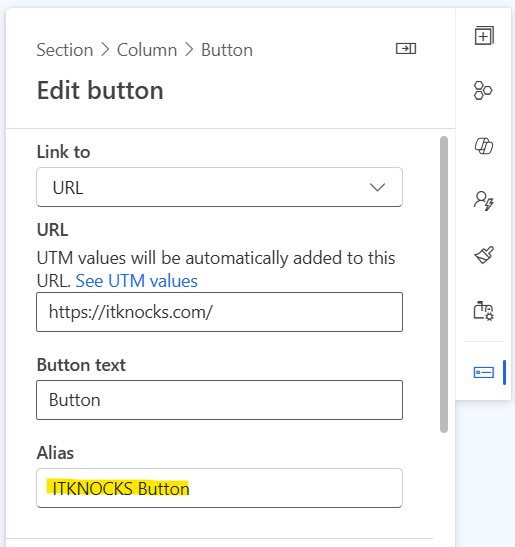
Task: Click the chevron arrow in Link to box
Action: (377, 187)
